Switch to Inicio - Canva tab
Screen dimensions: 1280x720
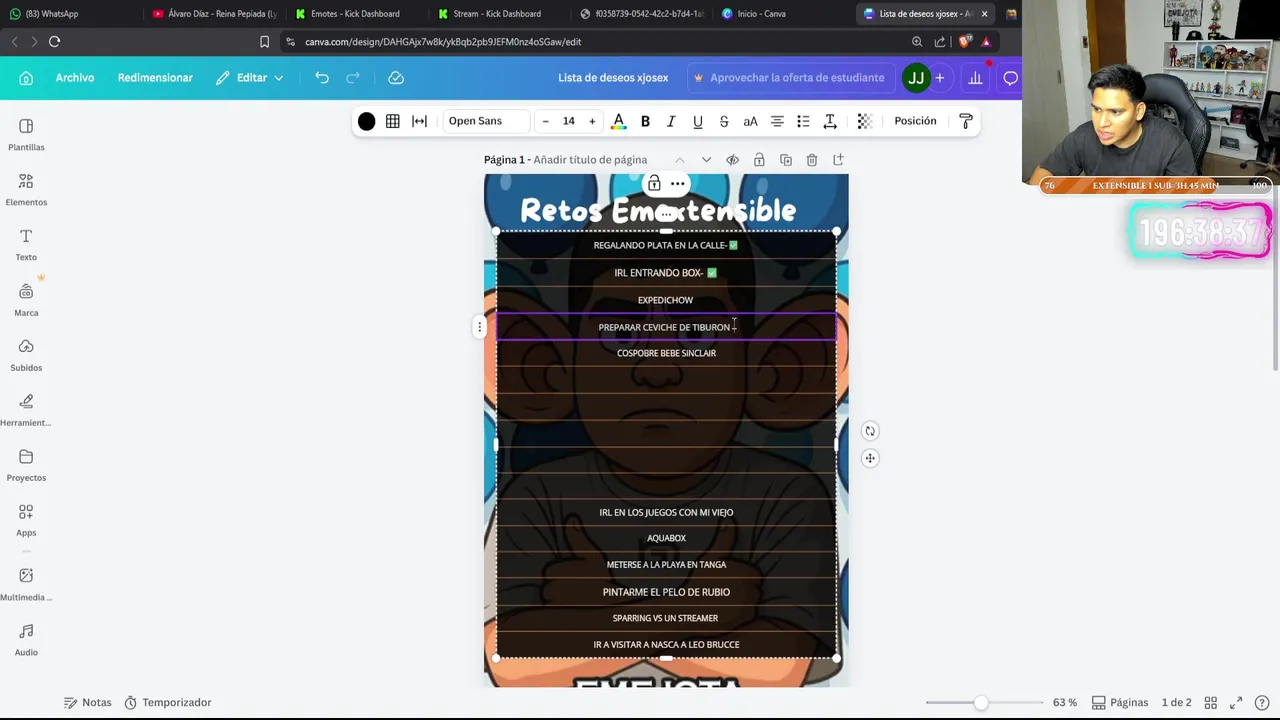point(760,14)
